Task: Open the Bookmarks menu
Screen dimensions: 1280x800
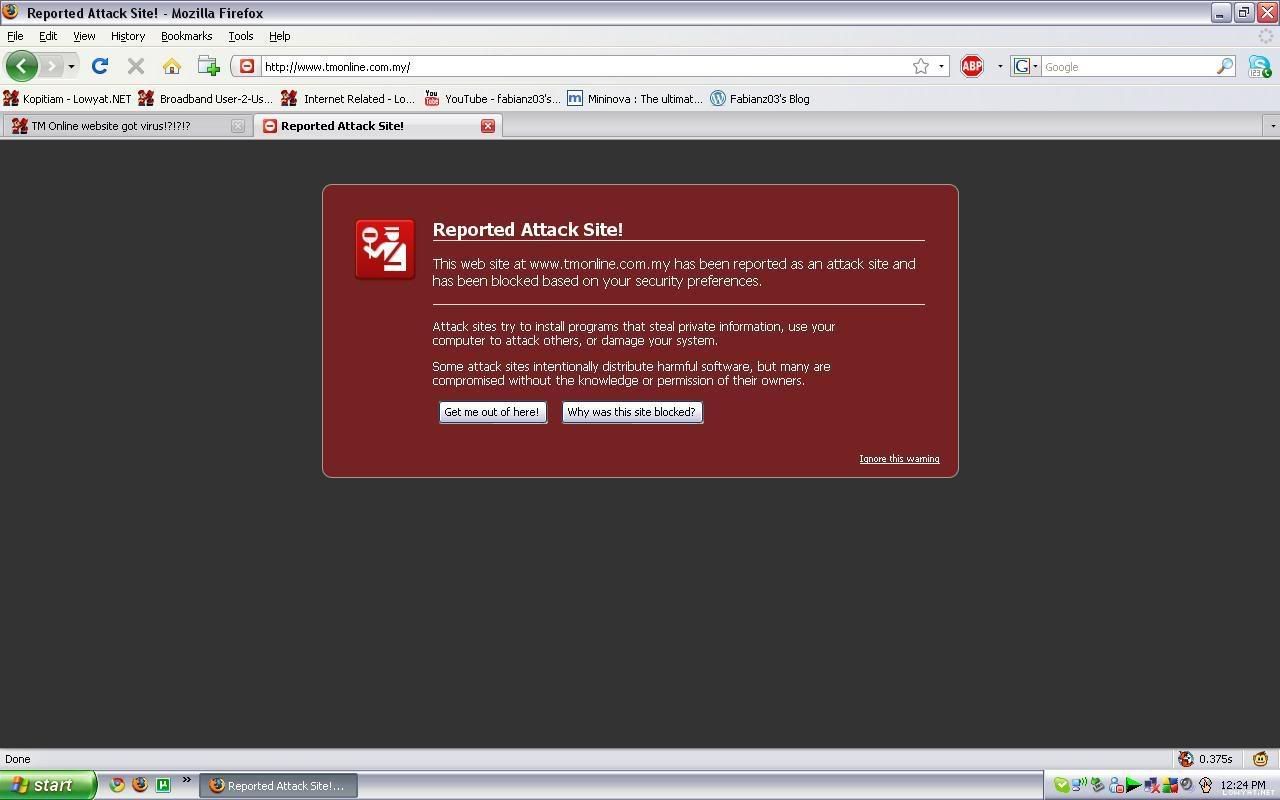Action: pyautogui.click(x=186, y=36)
